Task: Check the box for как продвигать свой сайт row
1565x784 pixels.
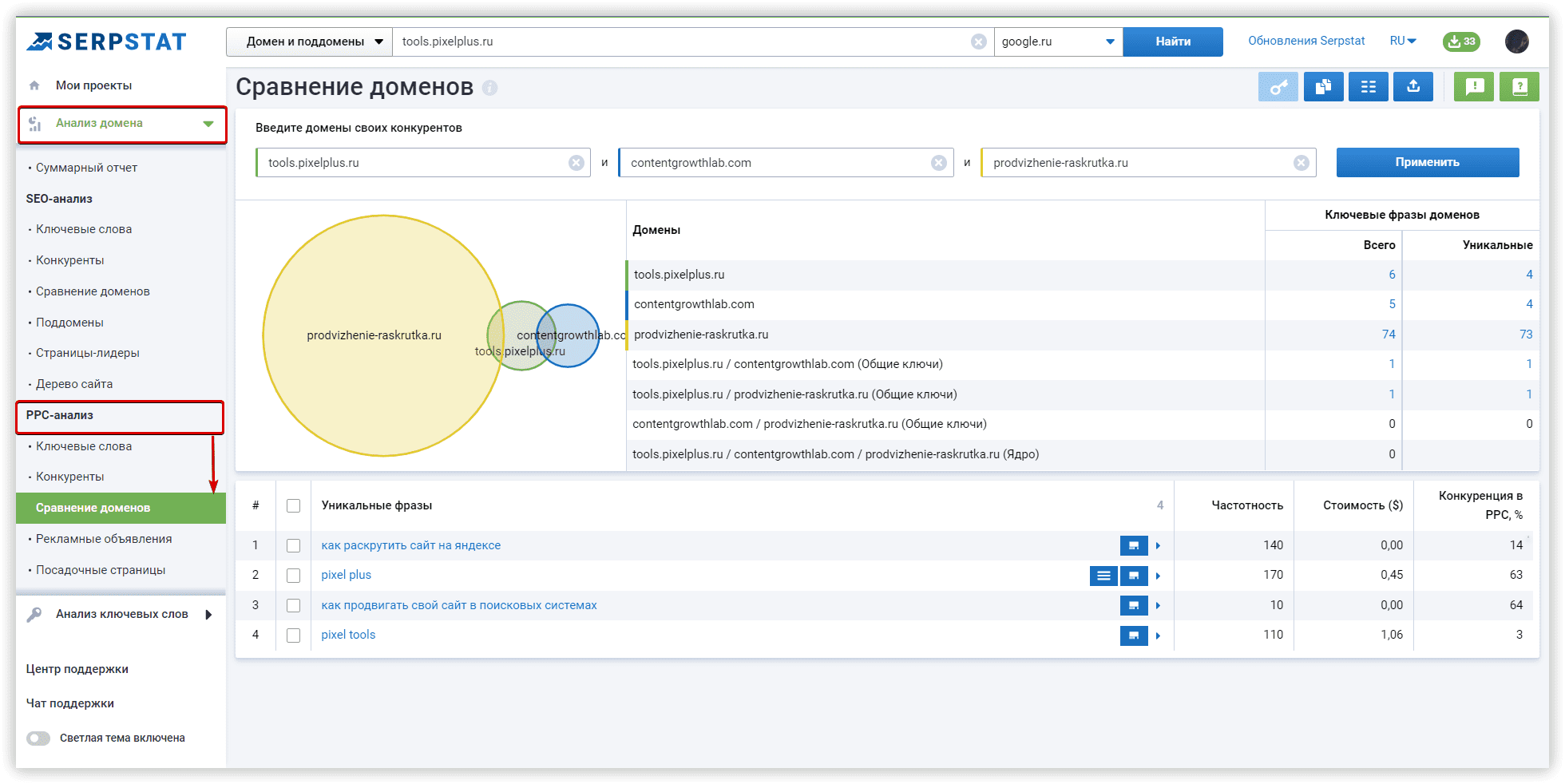Action: pyautogui.click(x=294, y=606)
